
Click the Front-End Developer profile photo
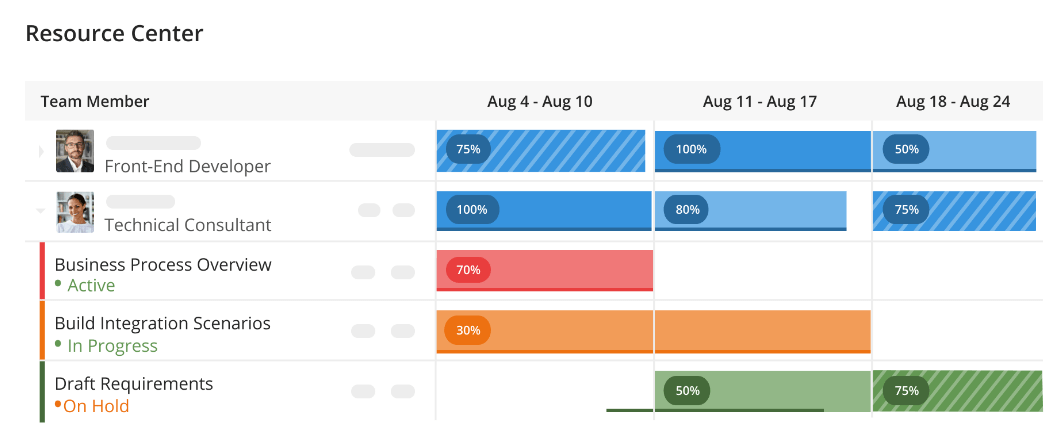75,151
